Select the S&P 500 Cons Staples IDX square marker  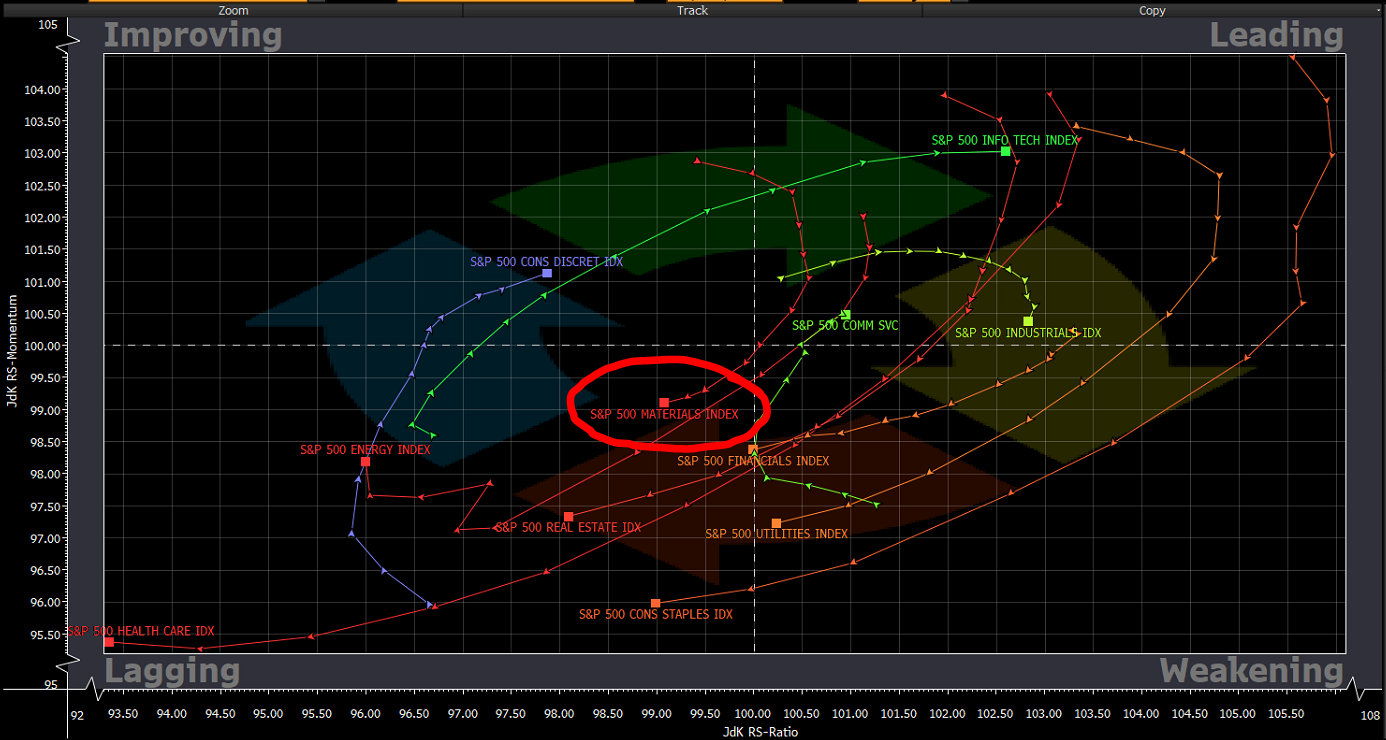[656, 603]
